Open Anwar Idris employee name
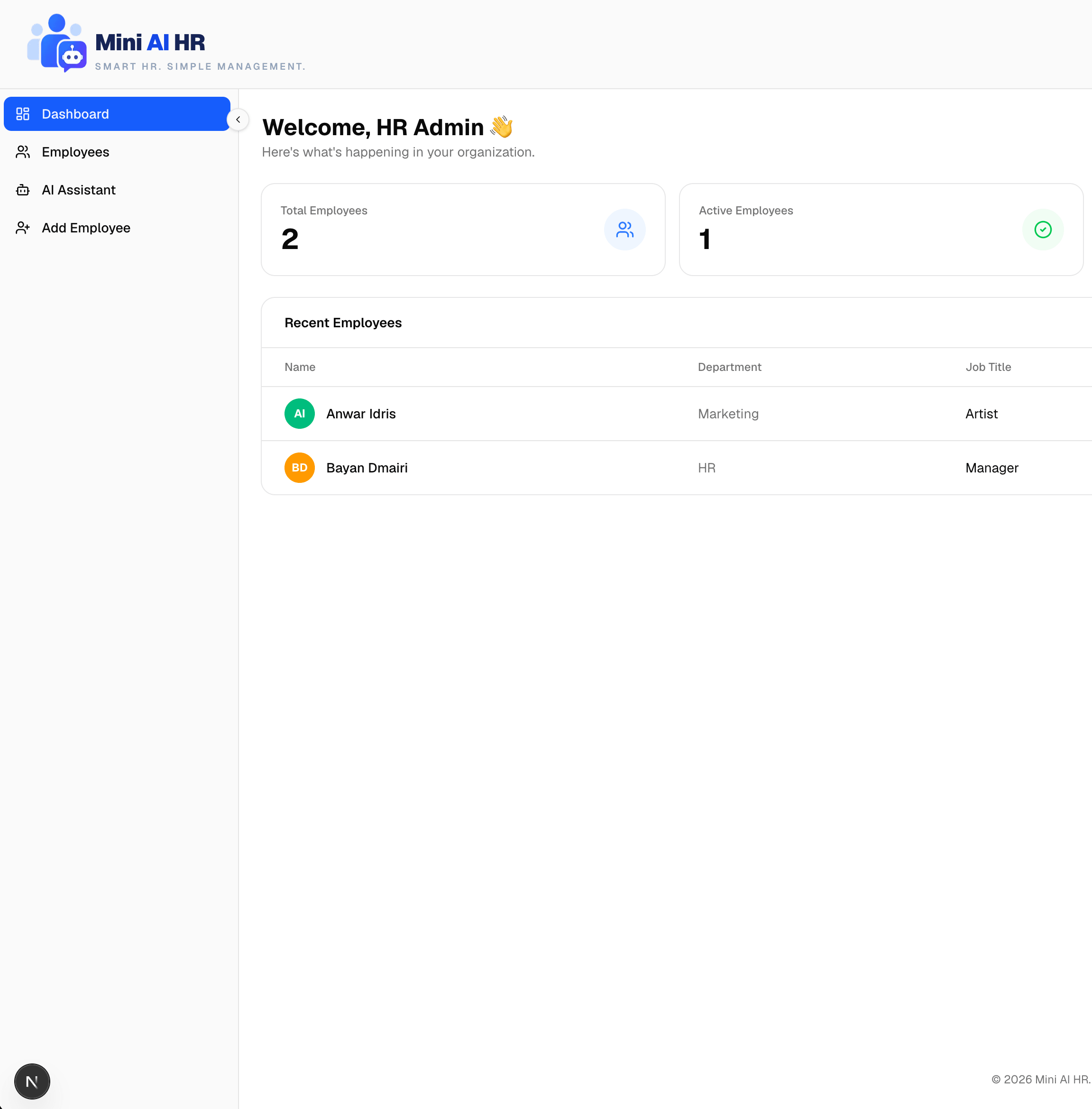This screenshot has height=1109, width=1092. click(361, 414)
